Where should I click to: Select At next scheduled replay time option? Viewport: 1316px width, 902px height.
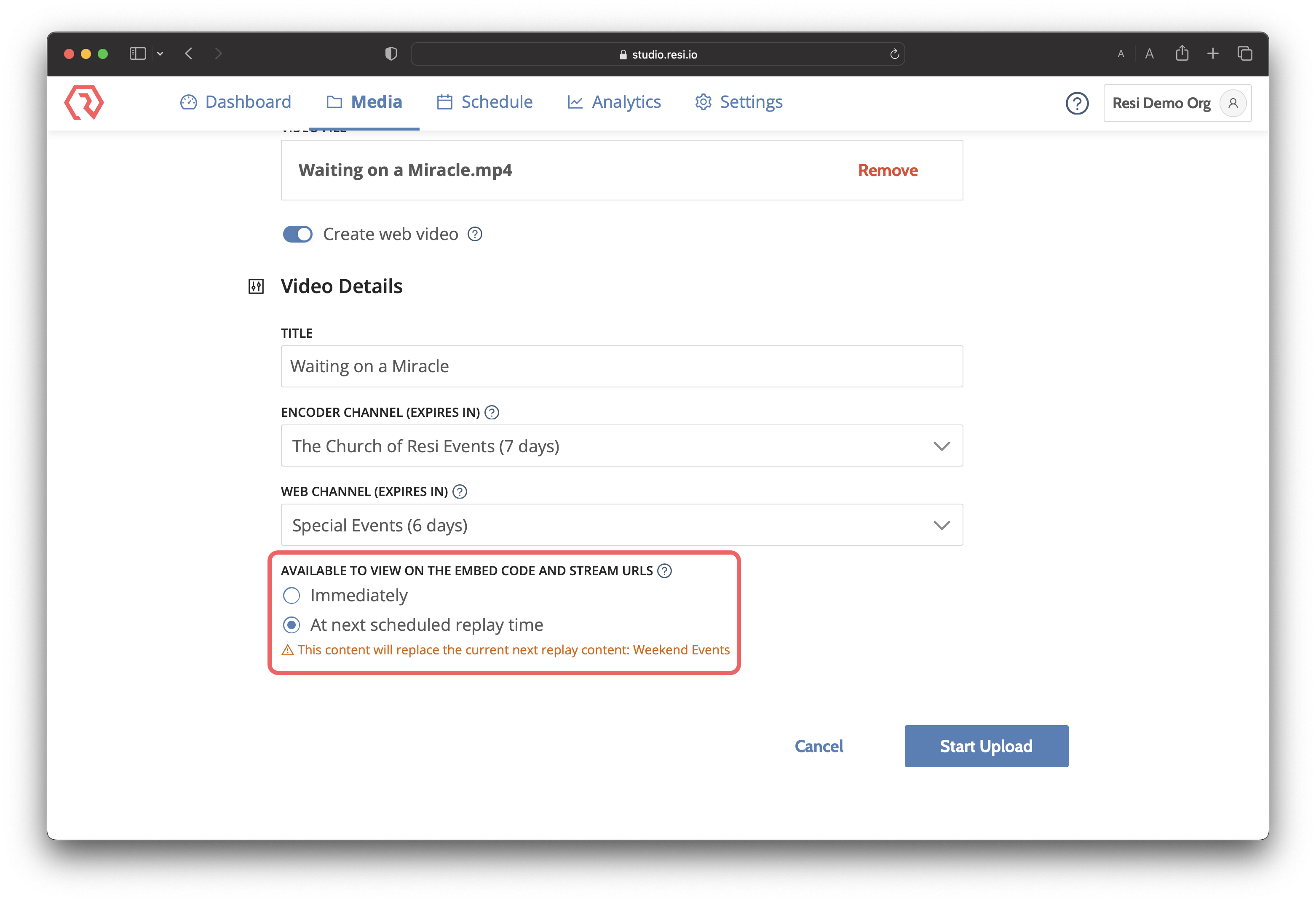(x=292, y=625)
